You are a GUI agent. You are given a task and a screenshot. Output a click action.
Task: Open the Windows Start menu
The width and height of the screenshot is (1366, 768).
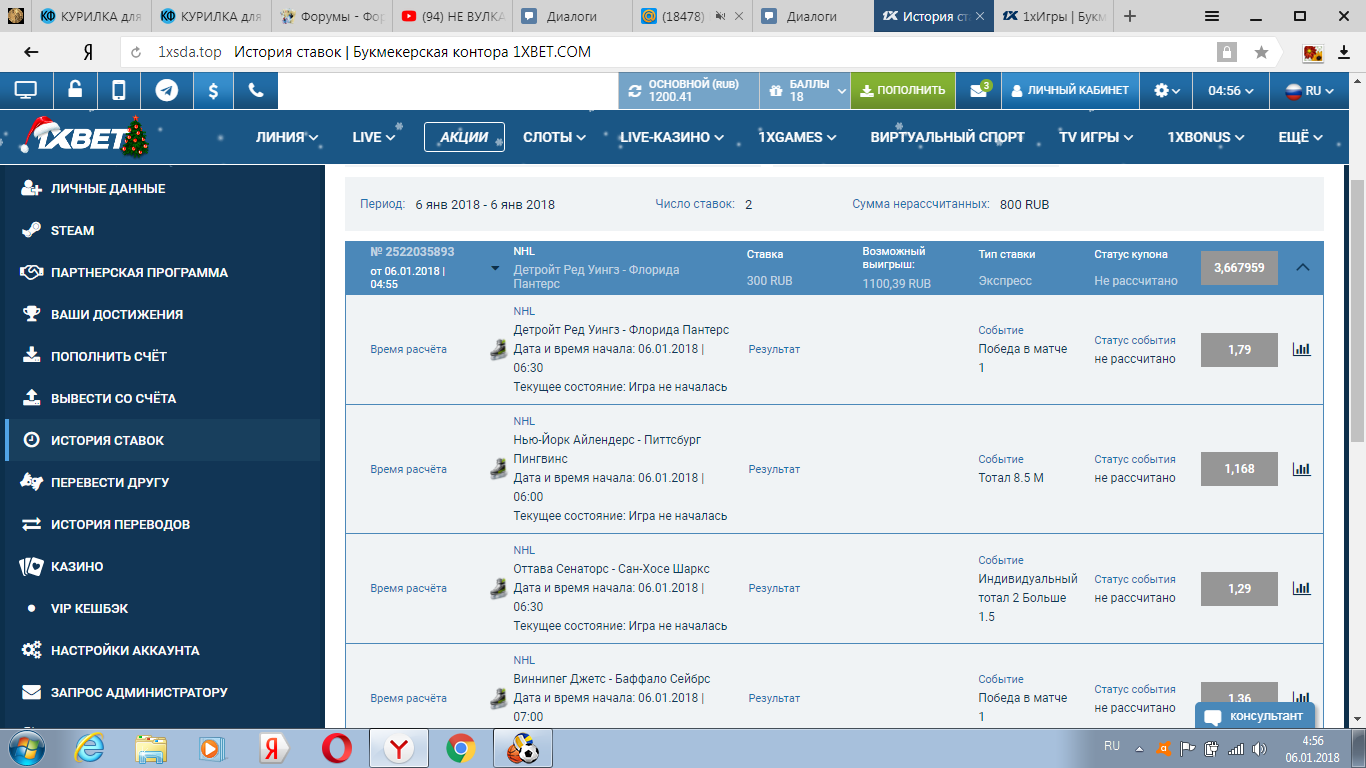[x=24, y=748]
